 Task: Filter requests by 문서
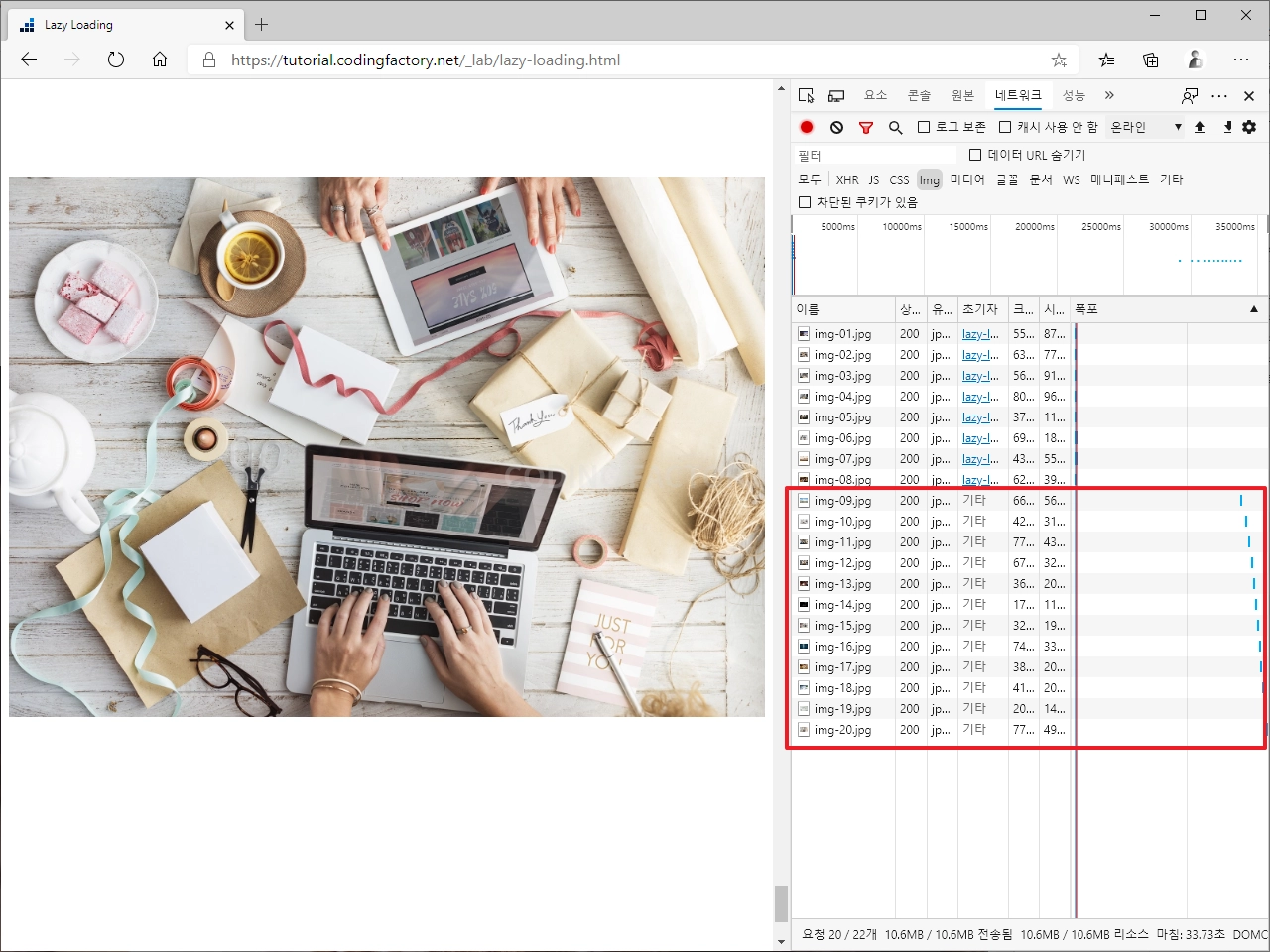(x=1041, y=179)
